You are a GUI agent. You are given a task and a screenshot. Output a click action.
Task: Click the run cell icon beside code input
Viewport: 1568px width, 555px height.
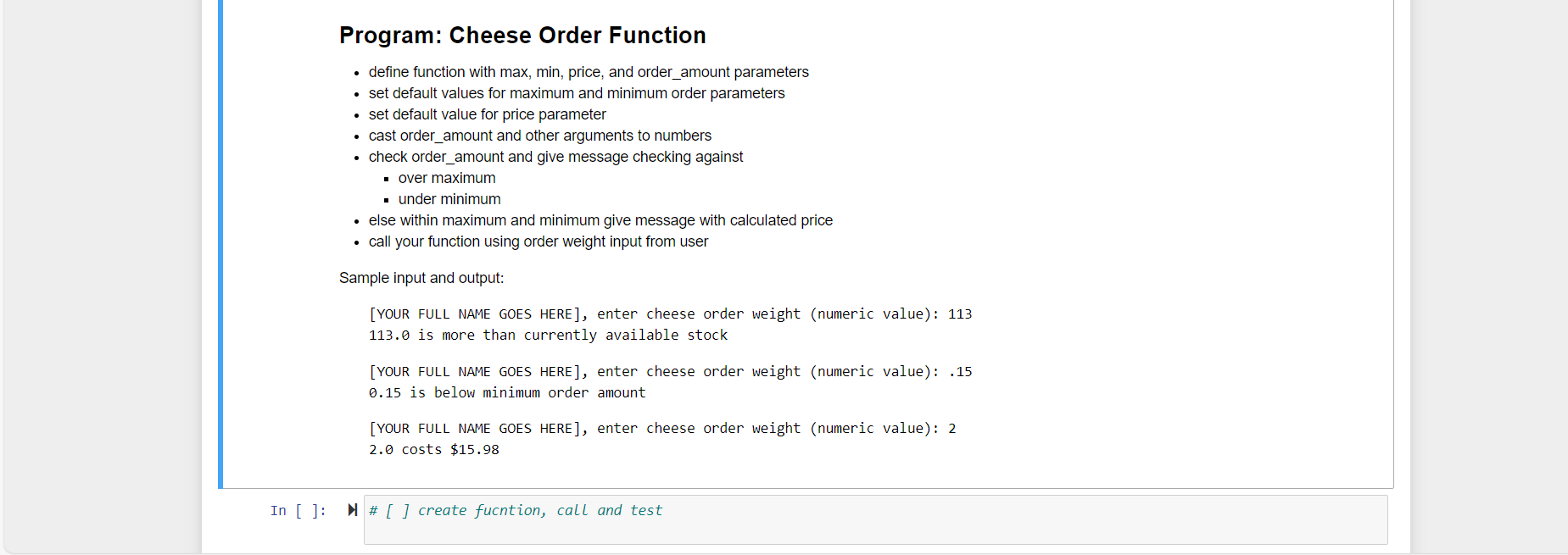352,510
